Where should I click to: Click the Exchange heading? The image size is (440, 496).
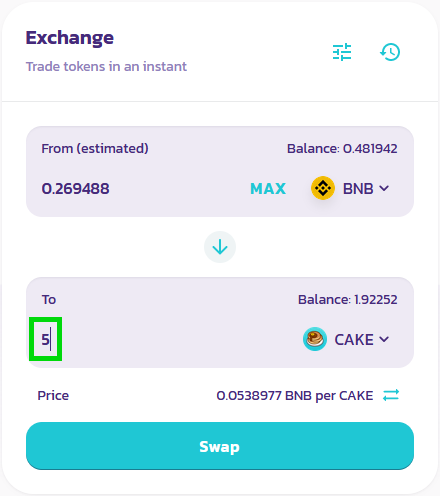(70, 38)
